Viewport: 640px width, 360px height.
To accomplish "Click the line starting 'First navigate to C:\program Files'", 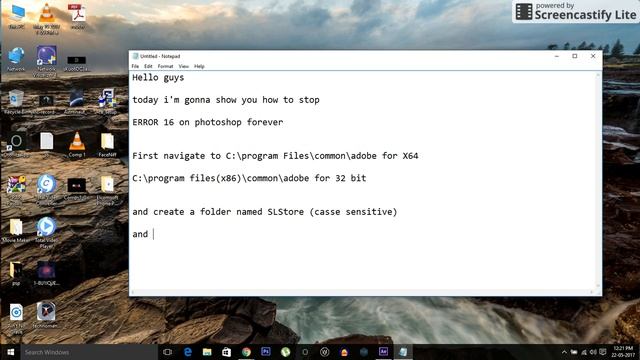I will [x=275, y=156].
